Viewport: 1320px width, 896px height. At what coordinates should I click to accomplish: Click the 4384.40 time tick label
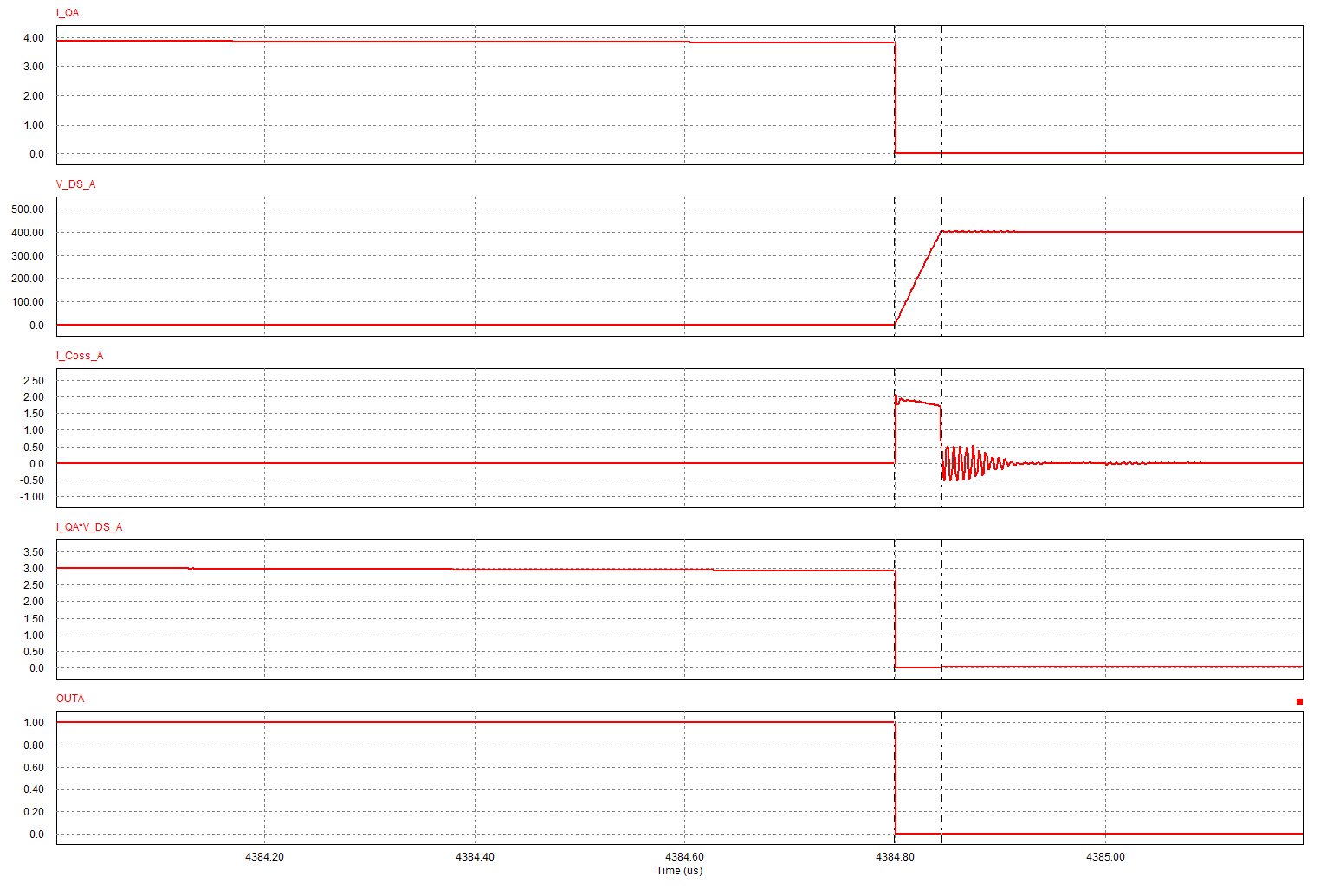(475, 857)
